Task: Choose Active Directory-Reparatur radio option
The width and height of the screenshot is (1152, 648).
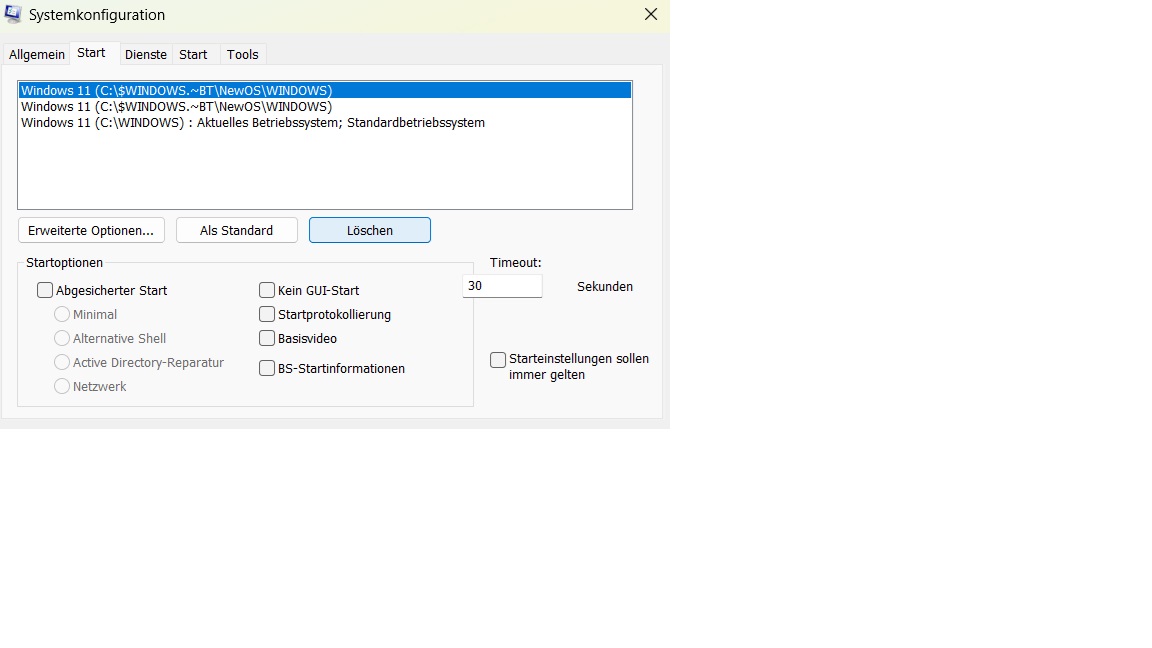Action: coord(62,362)
